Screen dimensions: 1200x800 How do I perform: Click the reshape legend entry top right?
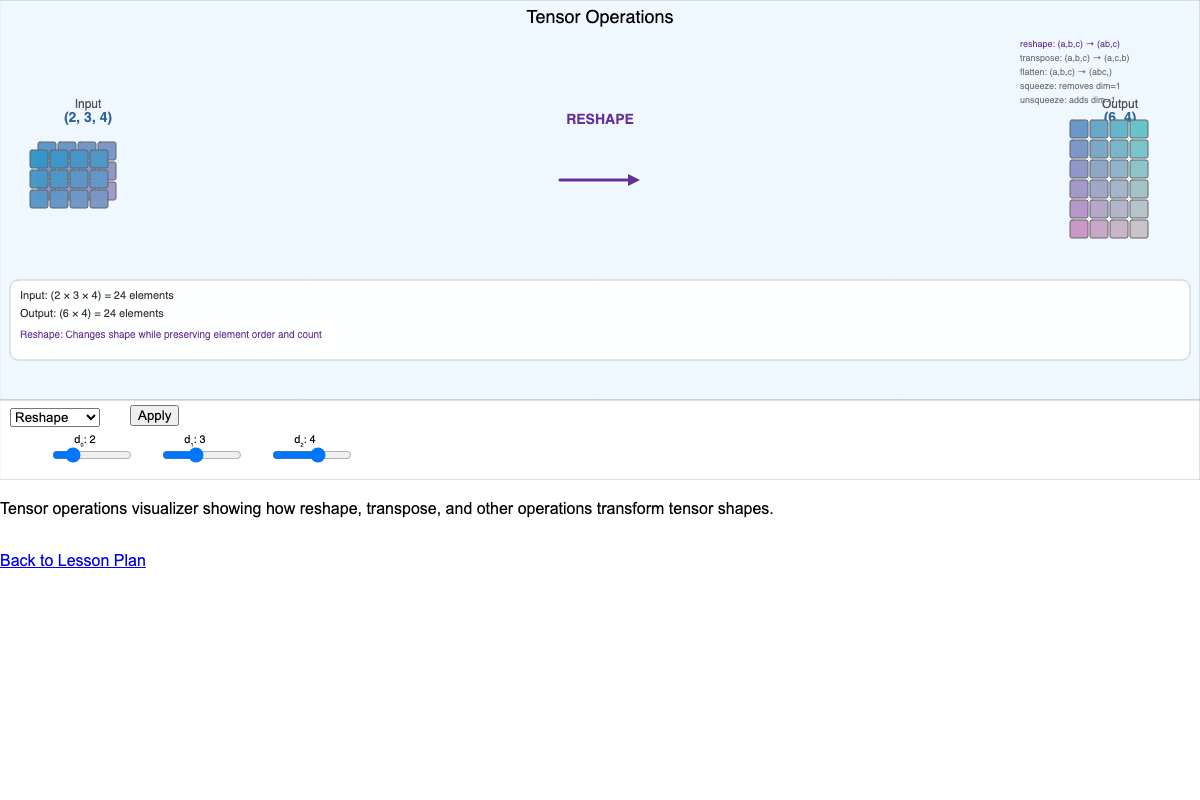(x=1069, y=44)
